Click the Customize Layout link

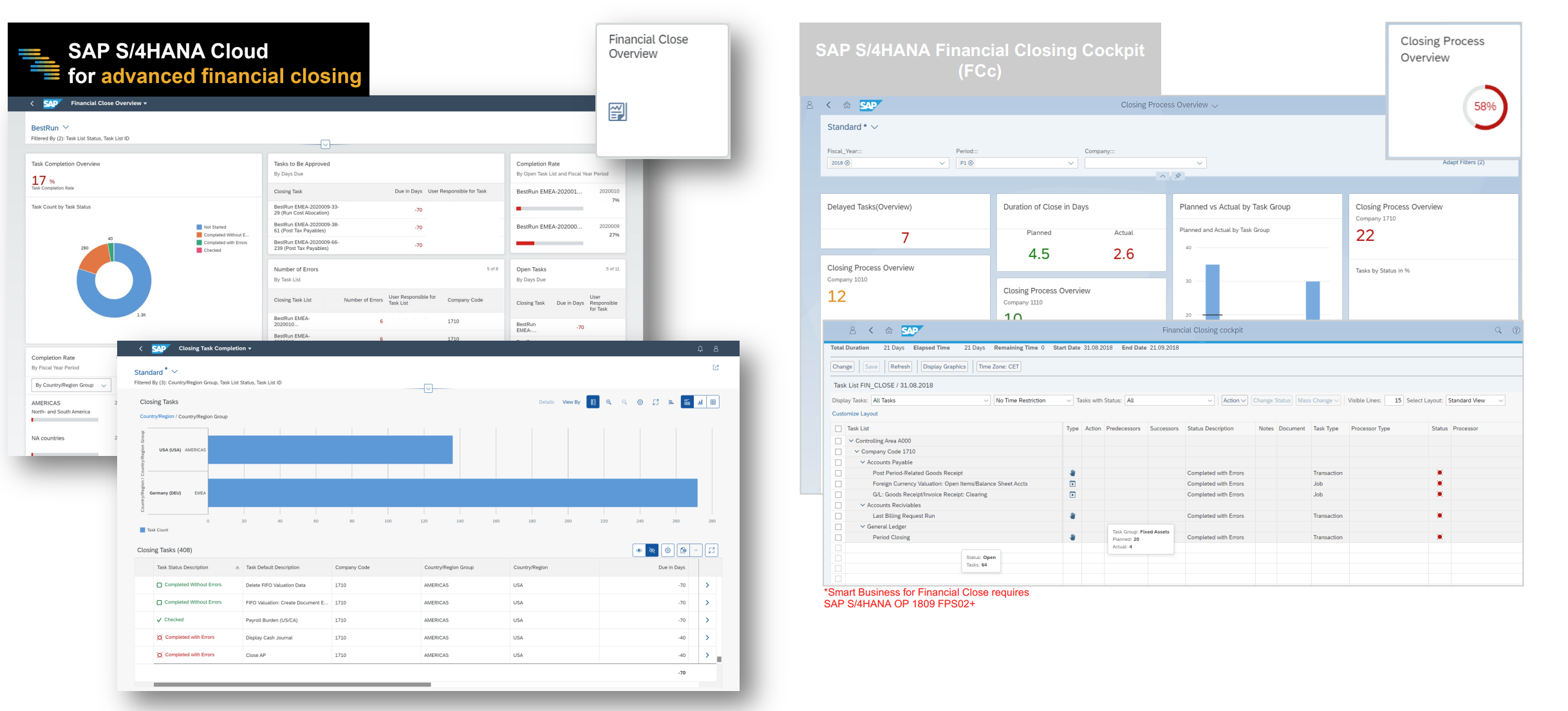pos(855,413)
